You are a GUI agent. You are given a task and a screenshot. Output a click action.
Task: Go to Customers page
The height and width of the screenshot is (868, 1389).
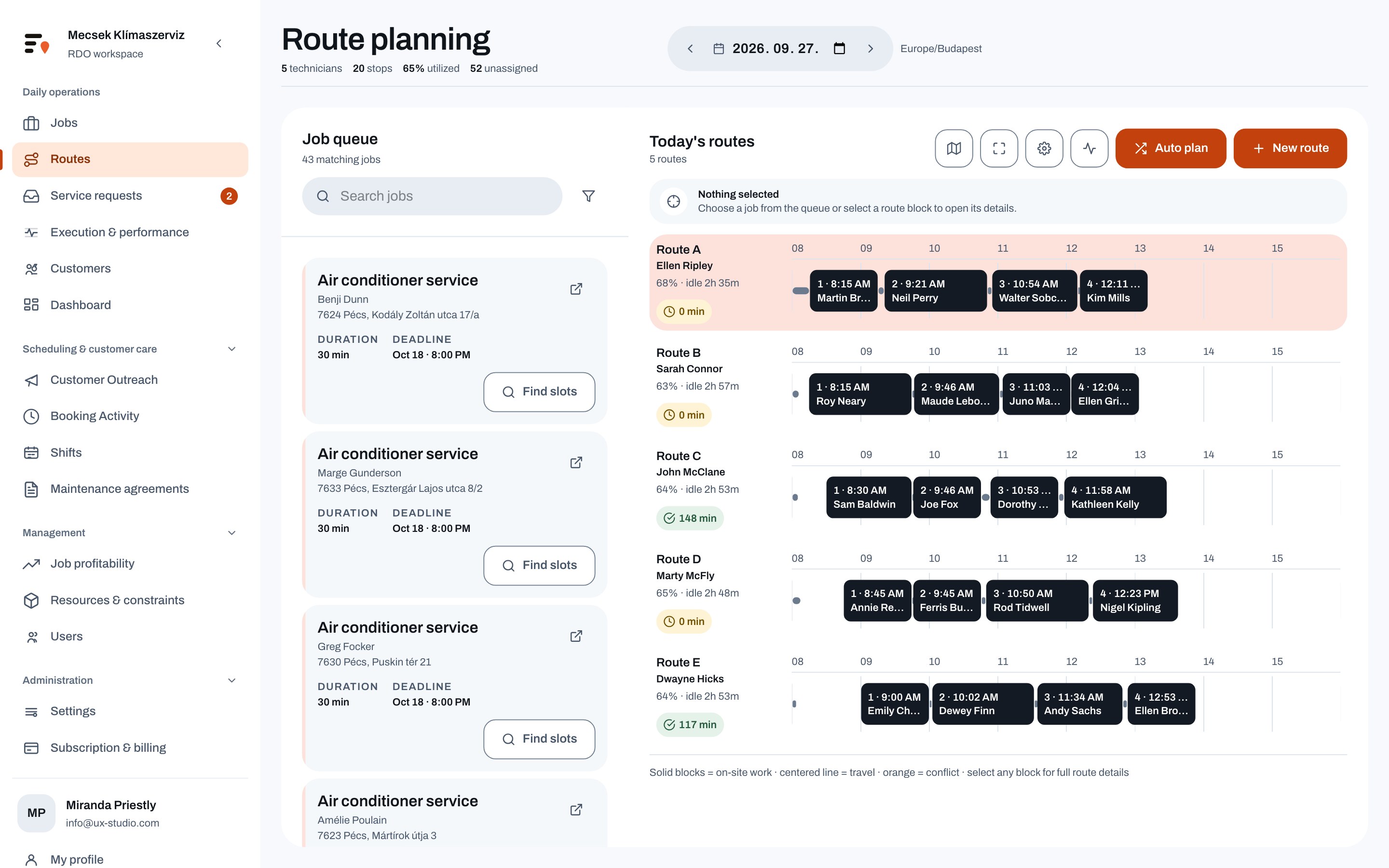[130, 269]
